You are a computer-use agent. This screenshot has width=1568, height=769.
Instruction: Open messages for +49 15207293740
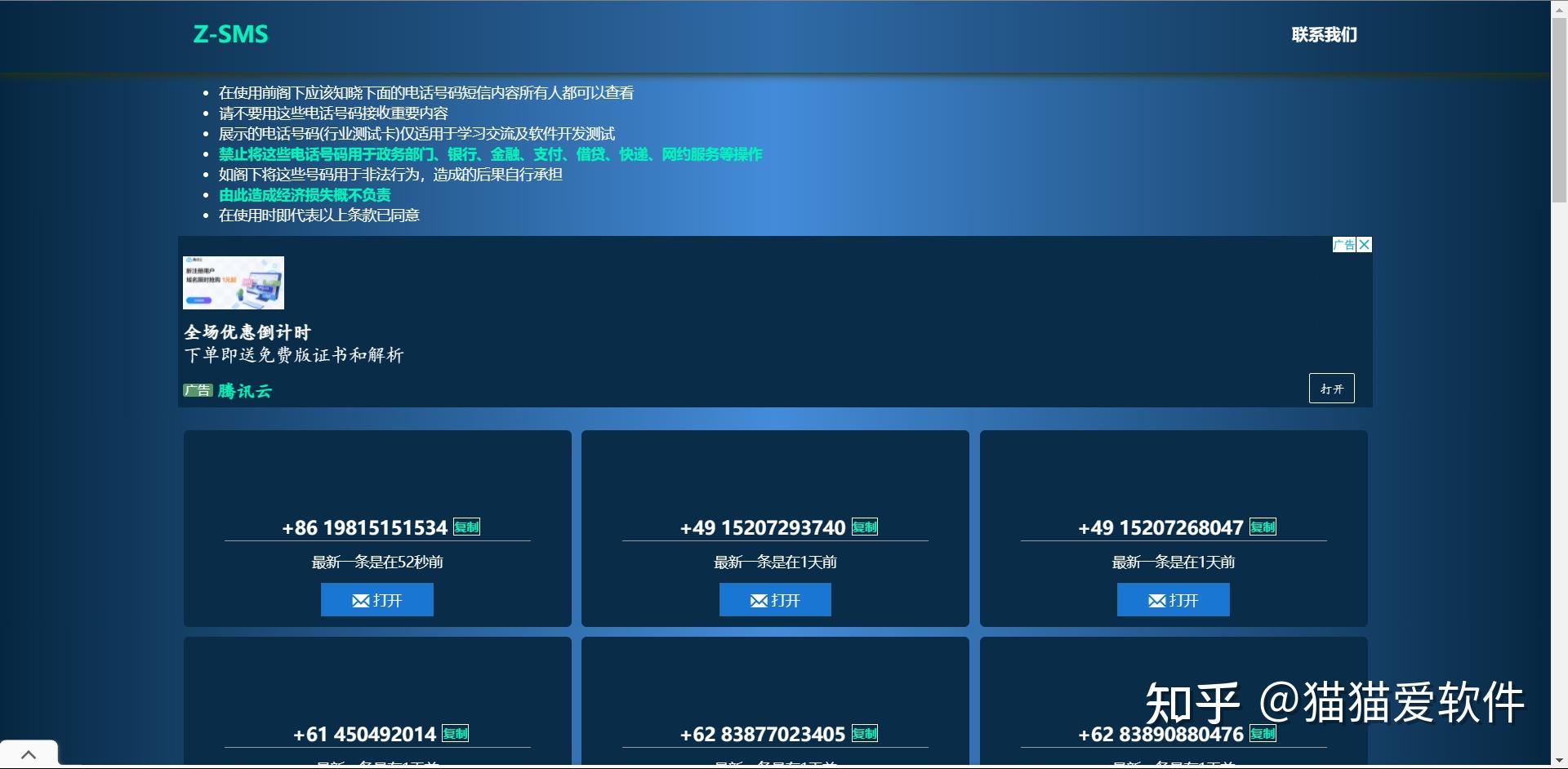(775, 600)
